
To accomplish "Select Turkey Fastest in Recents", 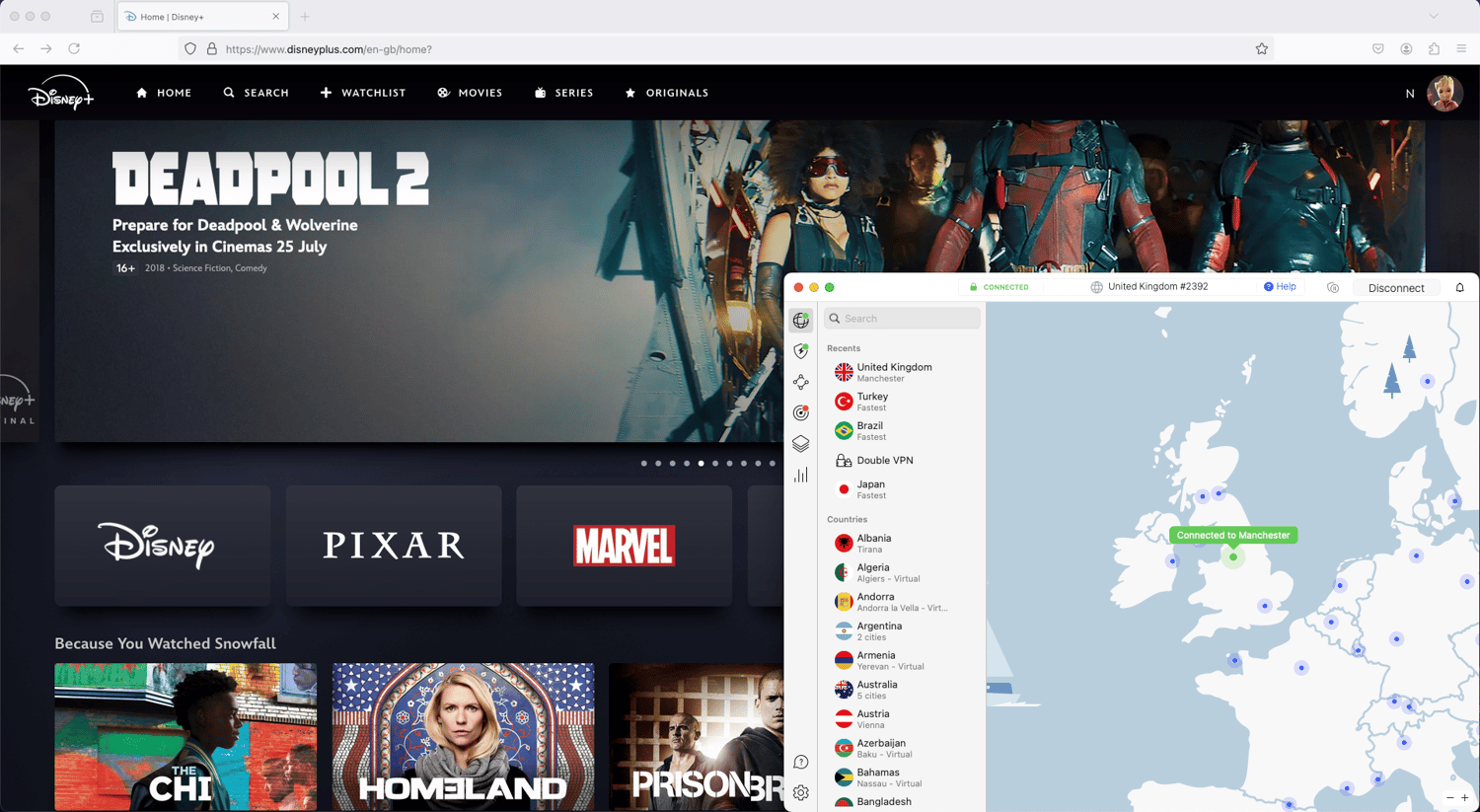I will [902, 402].
